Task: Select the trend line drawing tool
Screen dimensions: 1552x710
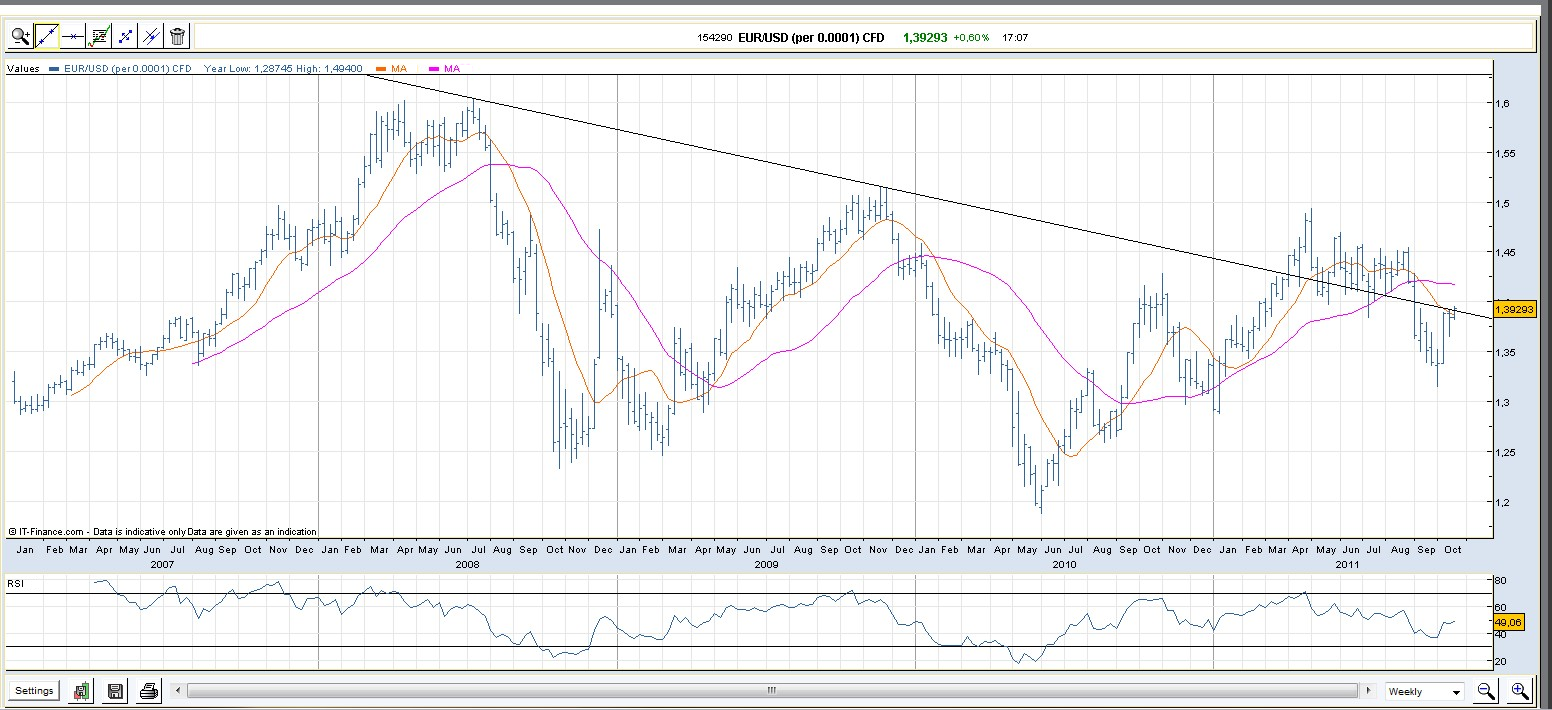Action: coord(47,37)
